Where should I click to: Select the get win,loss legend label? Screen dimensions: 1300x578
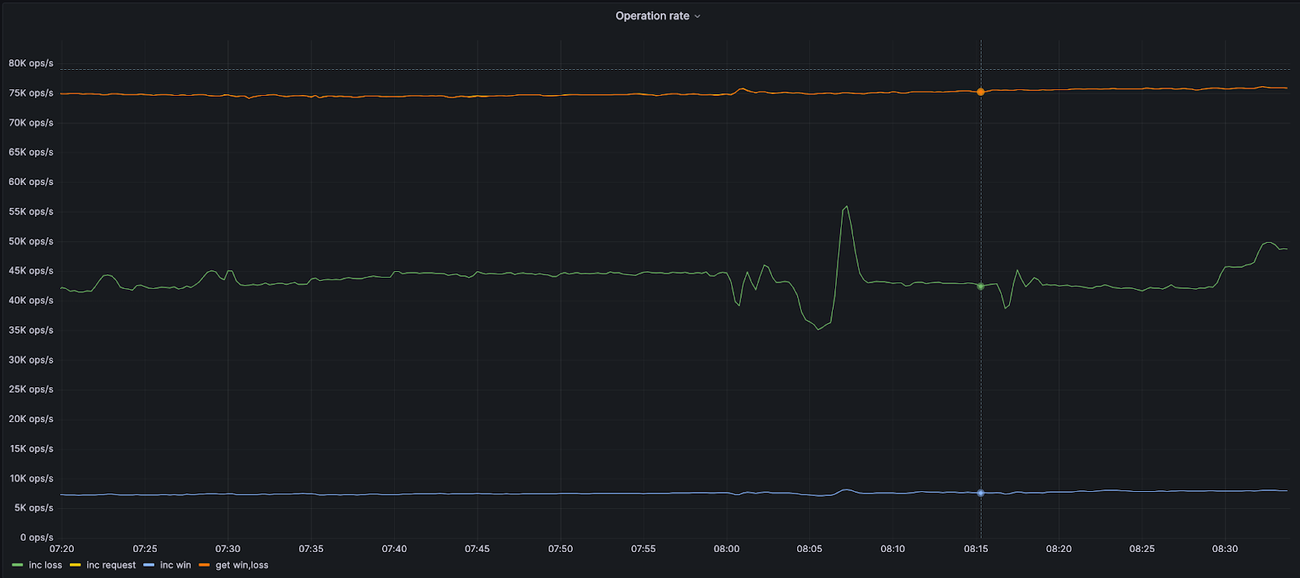coord(241,565)
